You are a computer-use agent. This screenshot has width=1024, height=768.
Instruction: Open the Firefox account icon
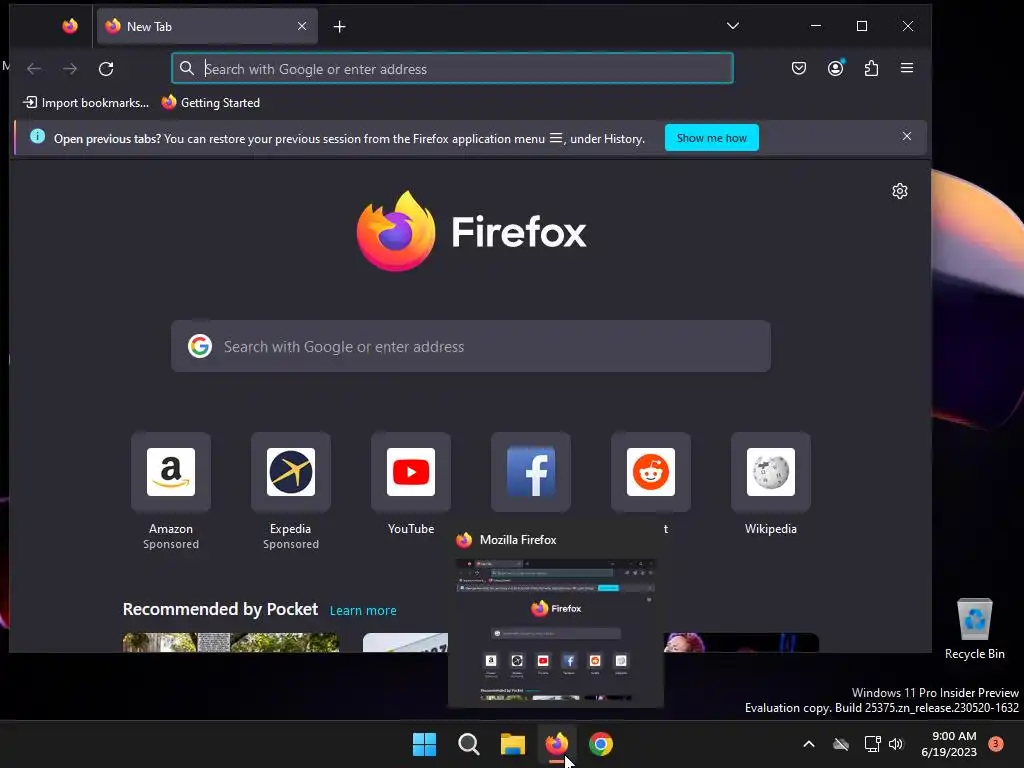(x=835, y=68)
